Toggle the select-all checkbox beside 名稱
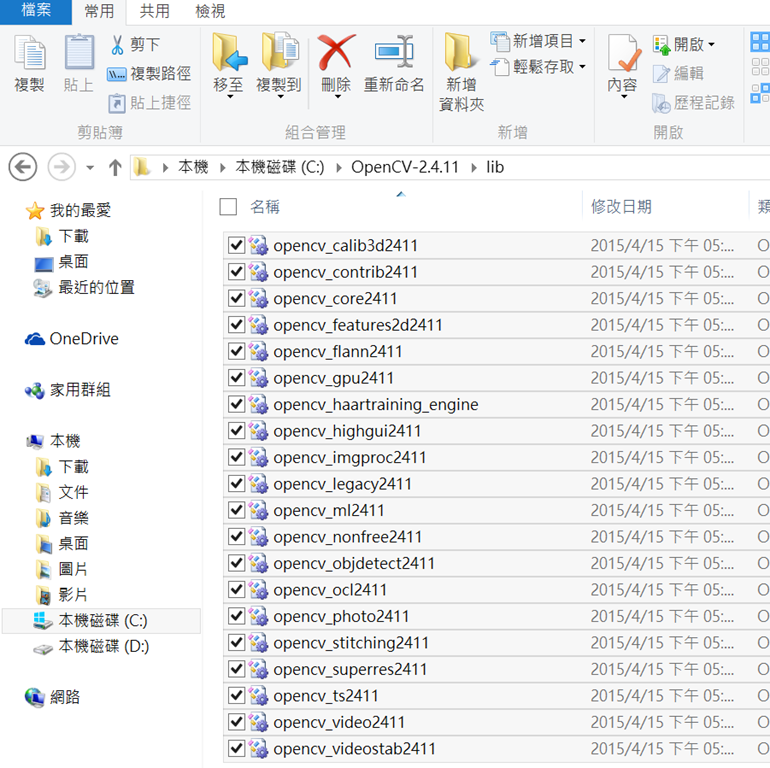 (228, 207)
